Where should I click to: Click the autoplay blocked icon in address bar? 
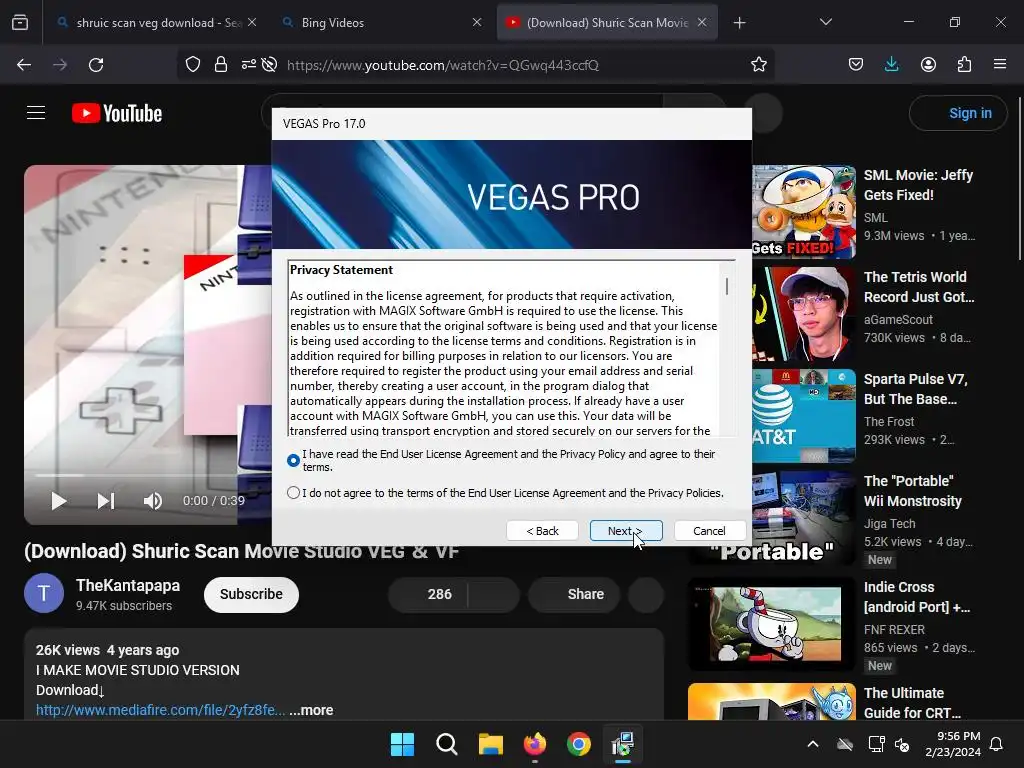click(269, 65)
